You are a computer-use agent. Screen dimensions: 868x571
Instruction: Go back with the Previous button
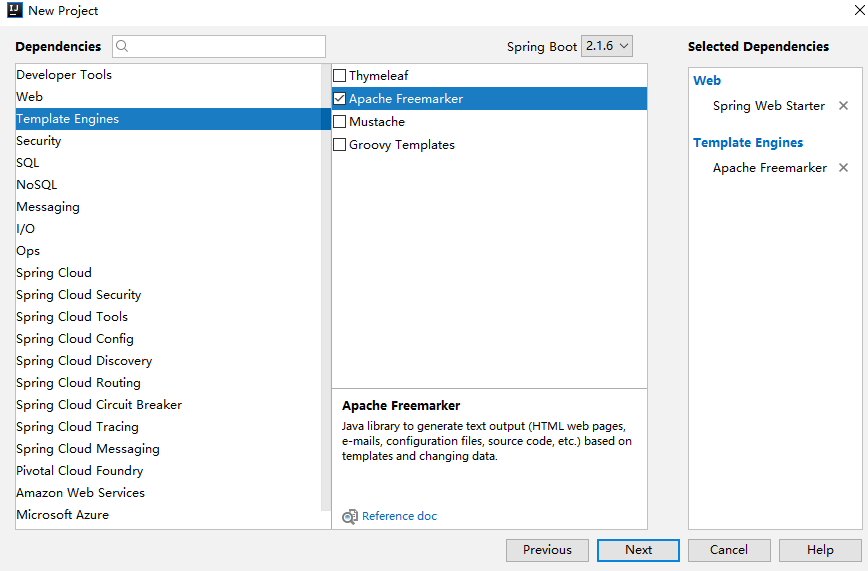click(547, 550)
